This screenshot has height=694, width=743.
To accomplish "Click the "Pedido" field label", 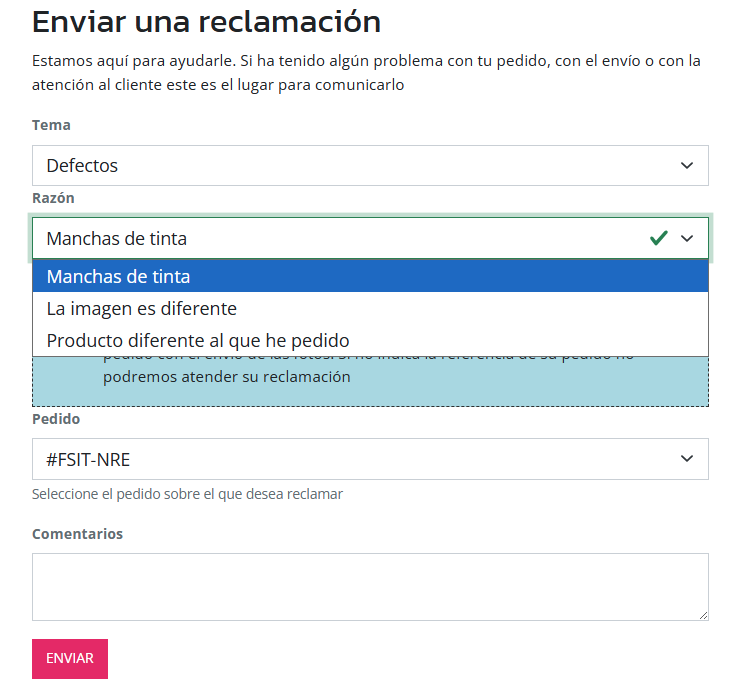I will [56, 419].
